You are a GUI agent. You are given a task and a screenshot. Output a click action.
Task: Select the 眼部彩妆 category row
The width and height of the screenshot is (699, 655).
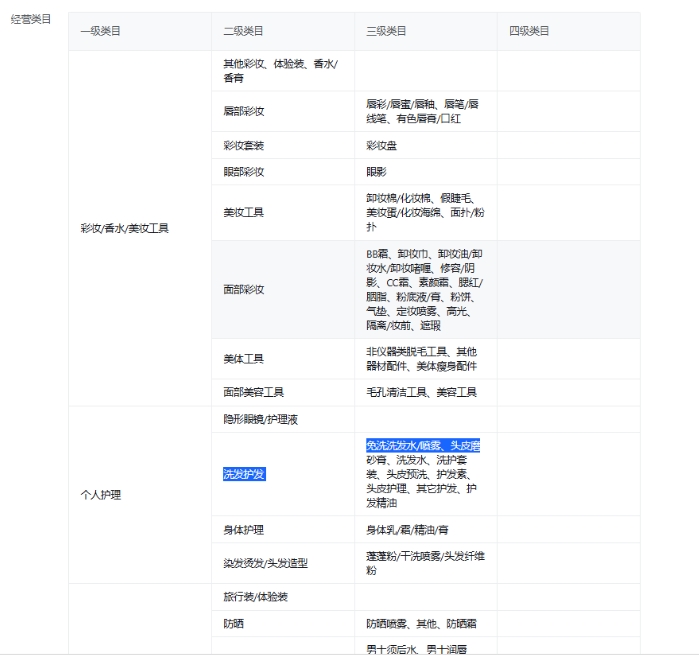tap(244, 172)
